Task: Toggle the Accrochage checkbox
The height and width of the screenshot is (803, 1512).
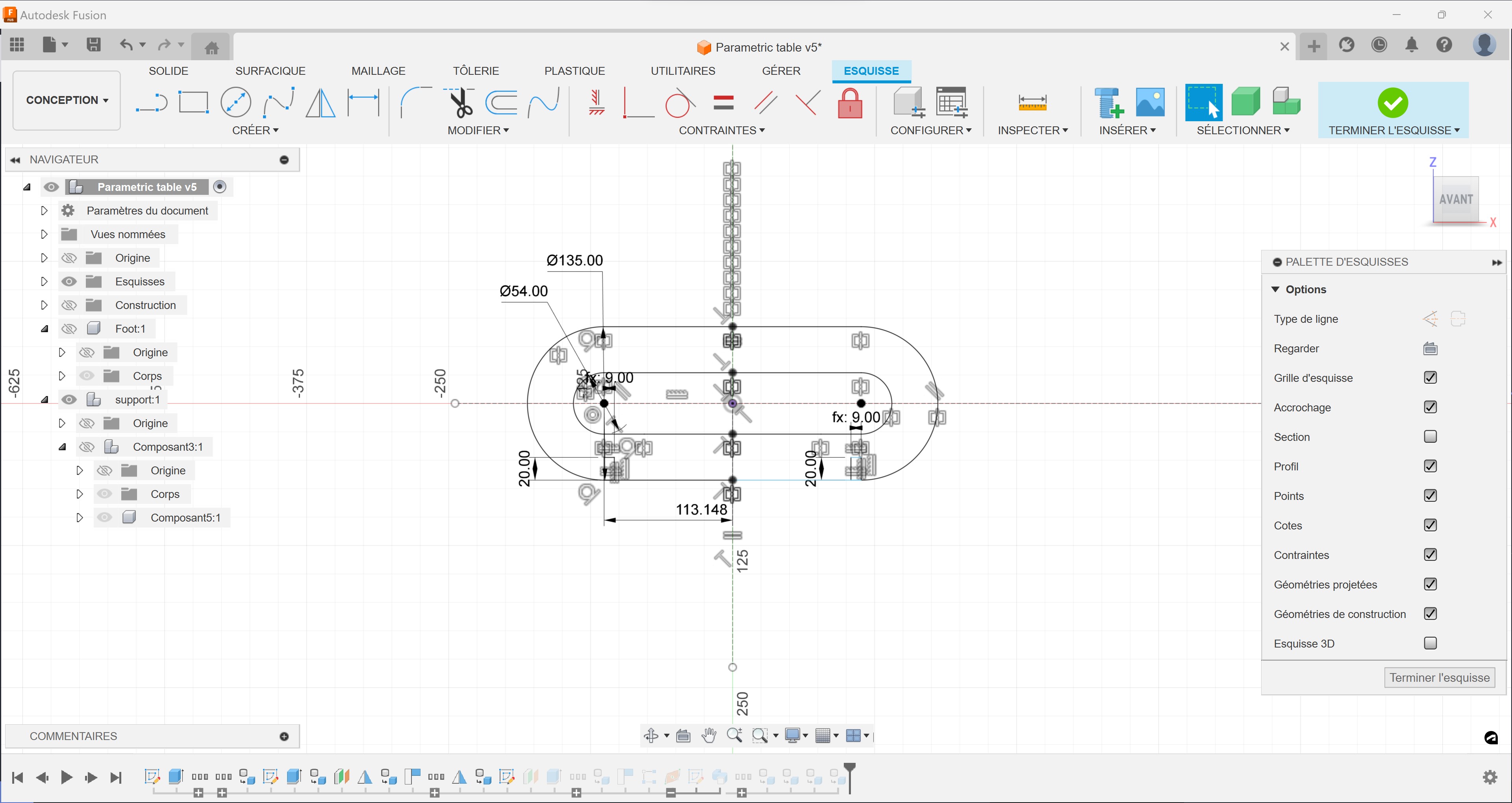Action: [x=1430, y=407]
